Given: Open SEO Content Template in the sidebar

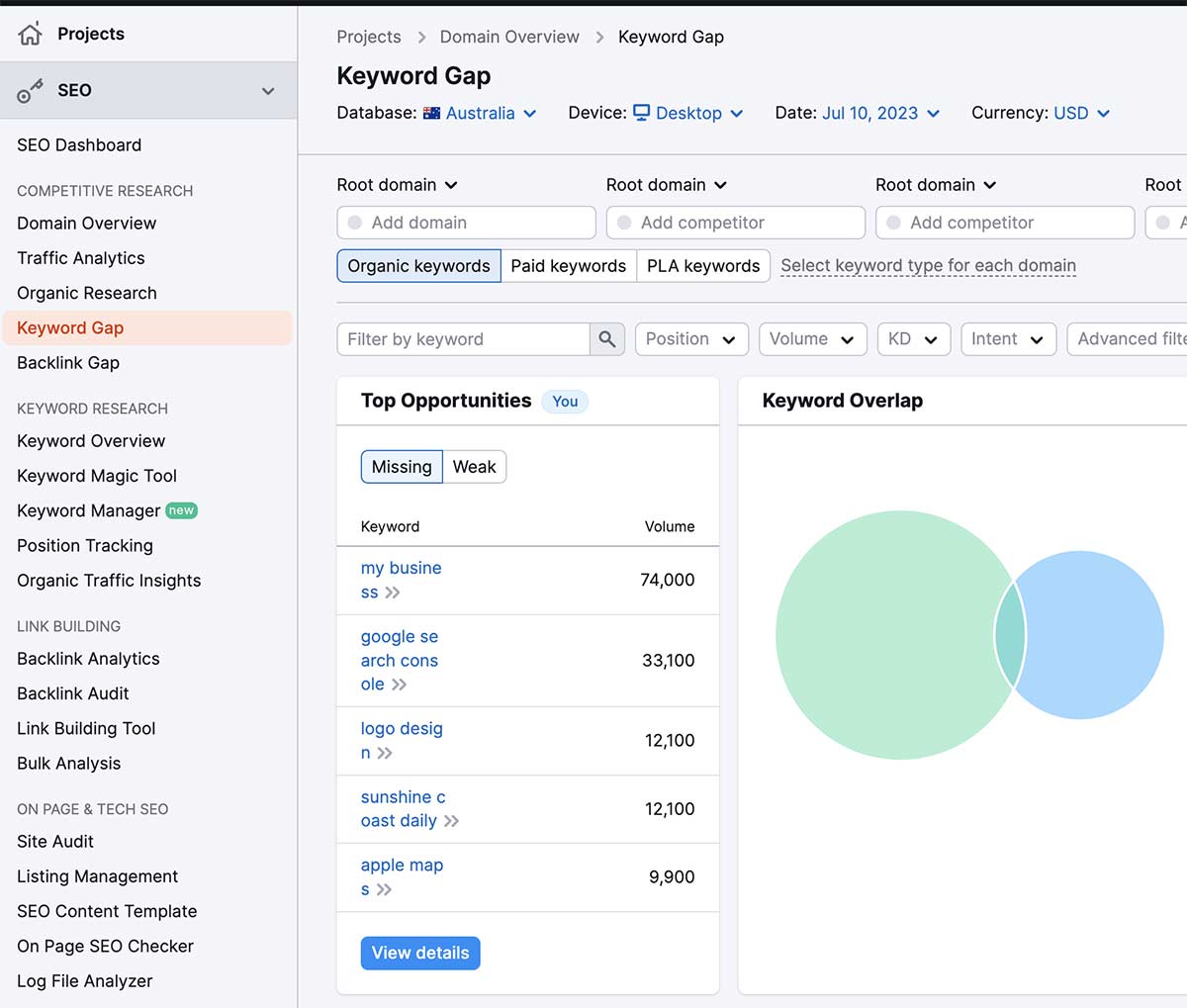Looking at the screenshot, I should tap(107, 912).
